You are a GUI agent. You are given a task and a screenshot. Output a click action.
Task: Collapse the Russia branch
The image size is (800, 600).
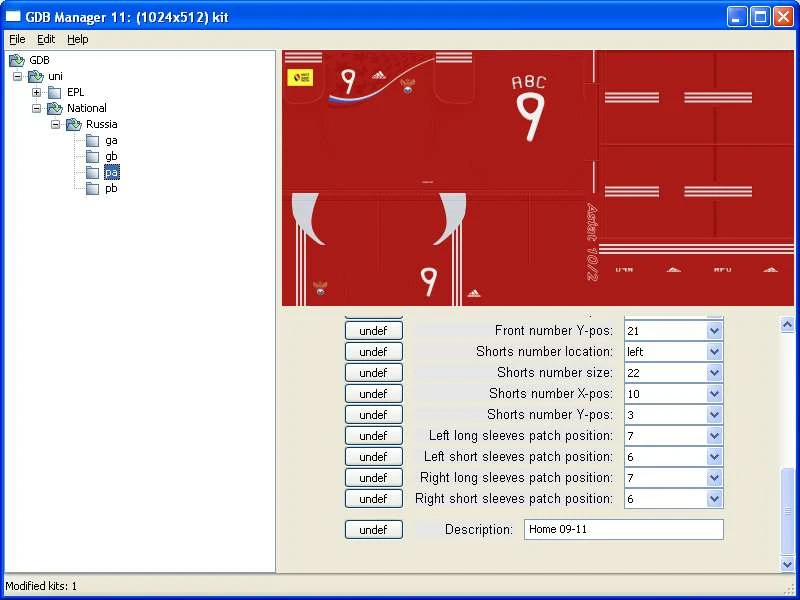[x=56, y=124]
